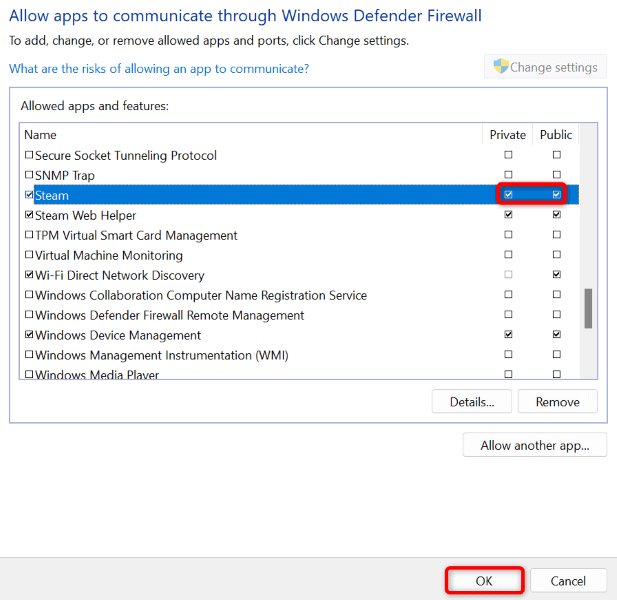
Task: Enable SNMP Trap app checkbox
Action: (x=29, y=176)
